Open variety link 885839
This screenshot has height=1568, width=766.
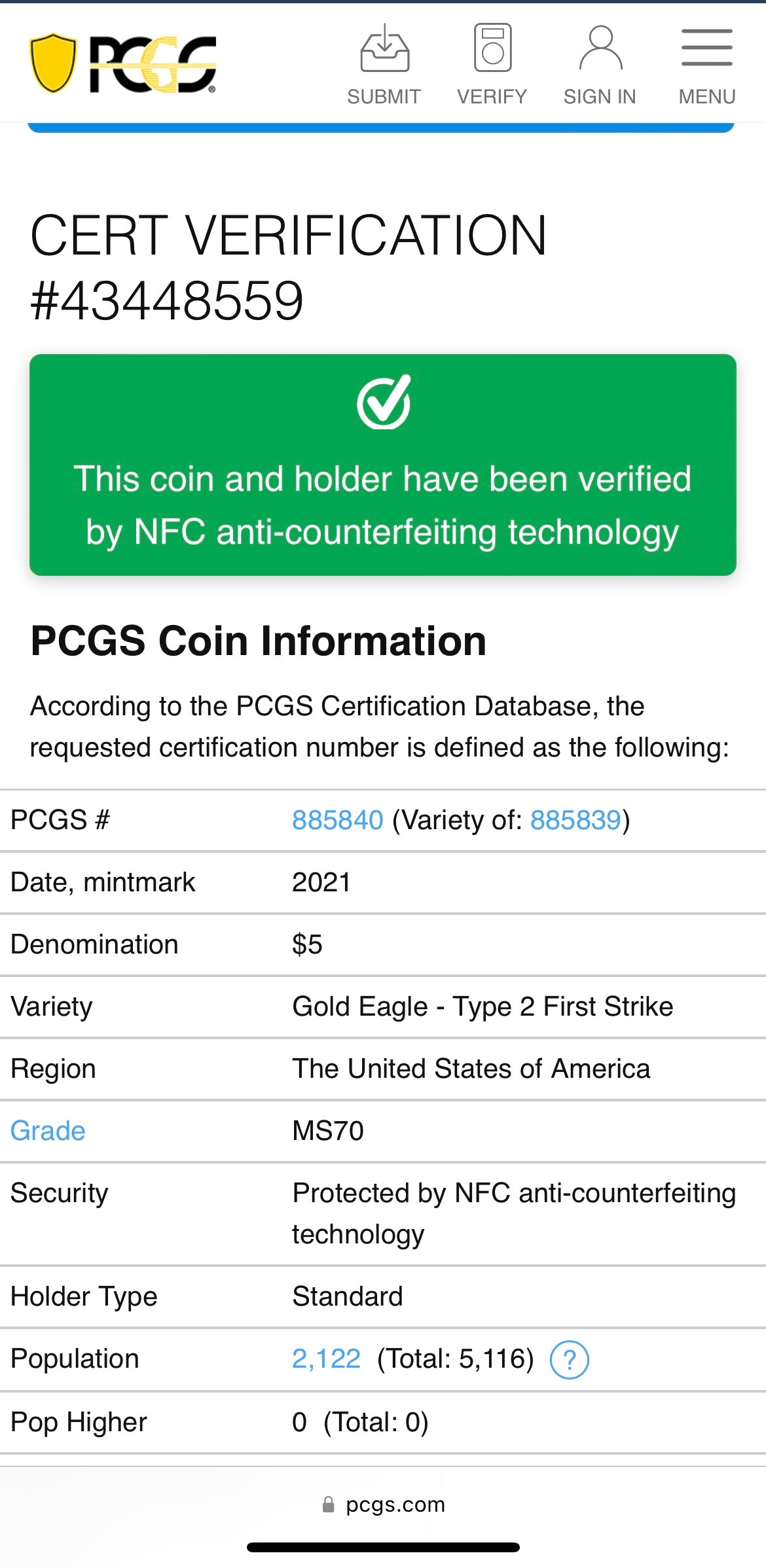(x=575, y=819)
